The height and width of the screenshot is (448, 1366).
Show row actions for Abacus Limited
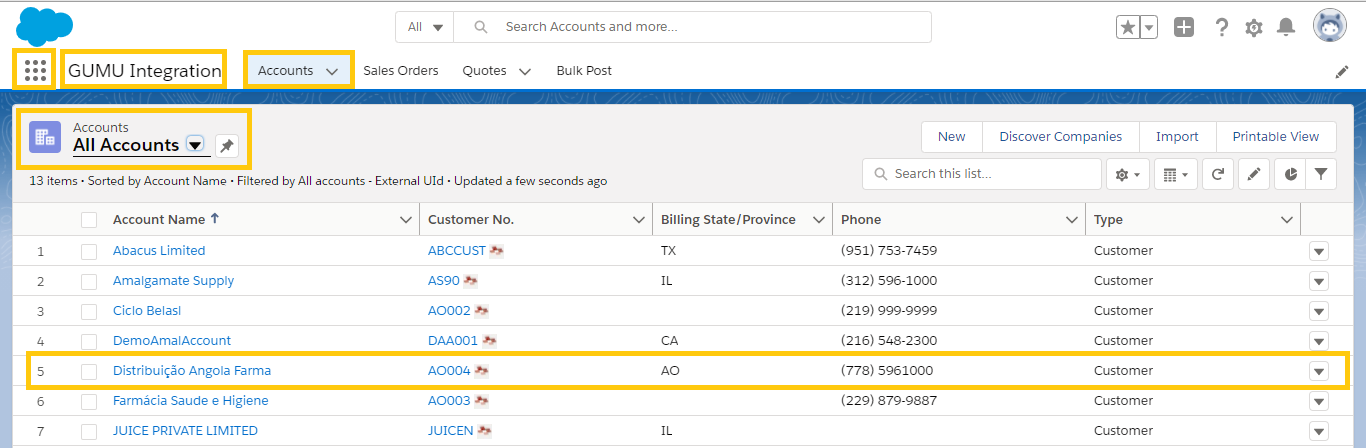point(1319,252)
